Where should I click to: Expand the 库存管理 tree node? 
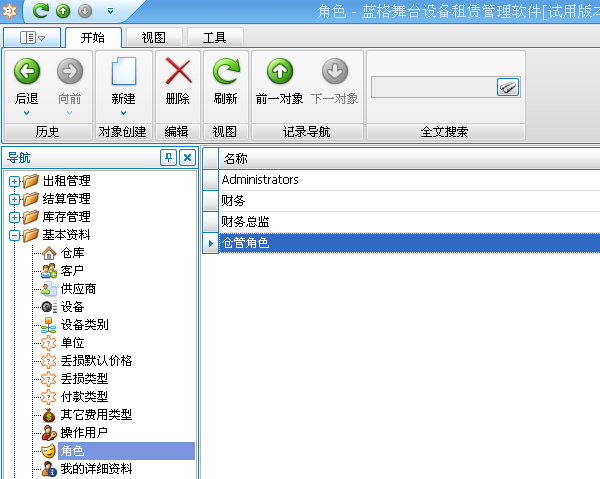[14, 217]
